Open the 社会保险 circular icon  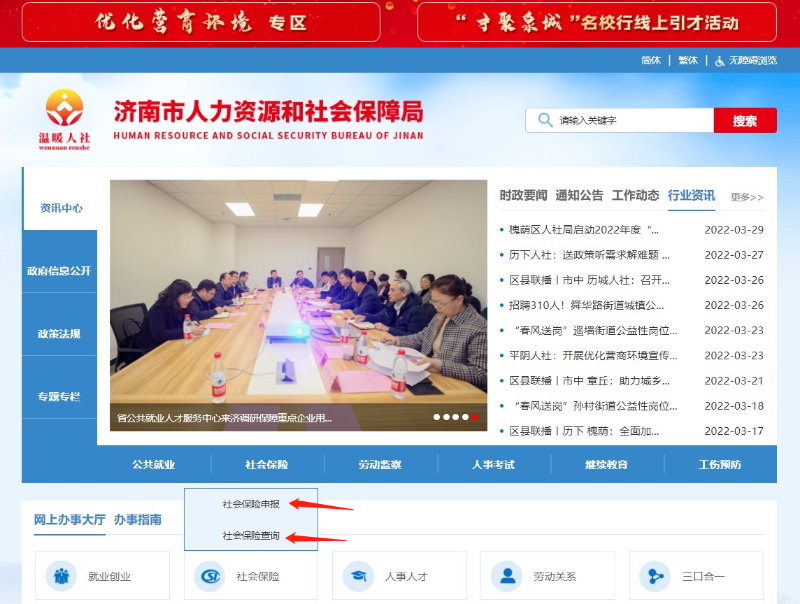pyautogui.click(x=210, y=576)
